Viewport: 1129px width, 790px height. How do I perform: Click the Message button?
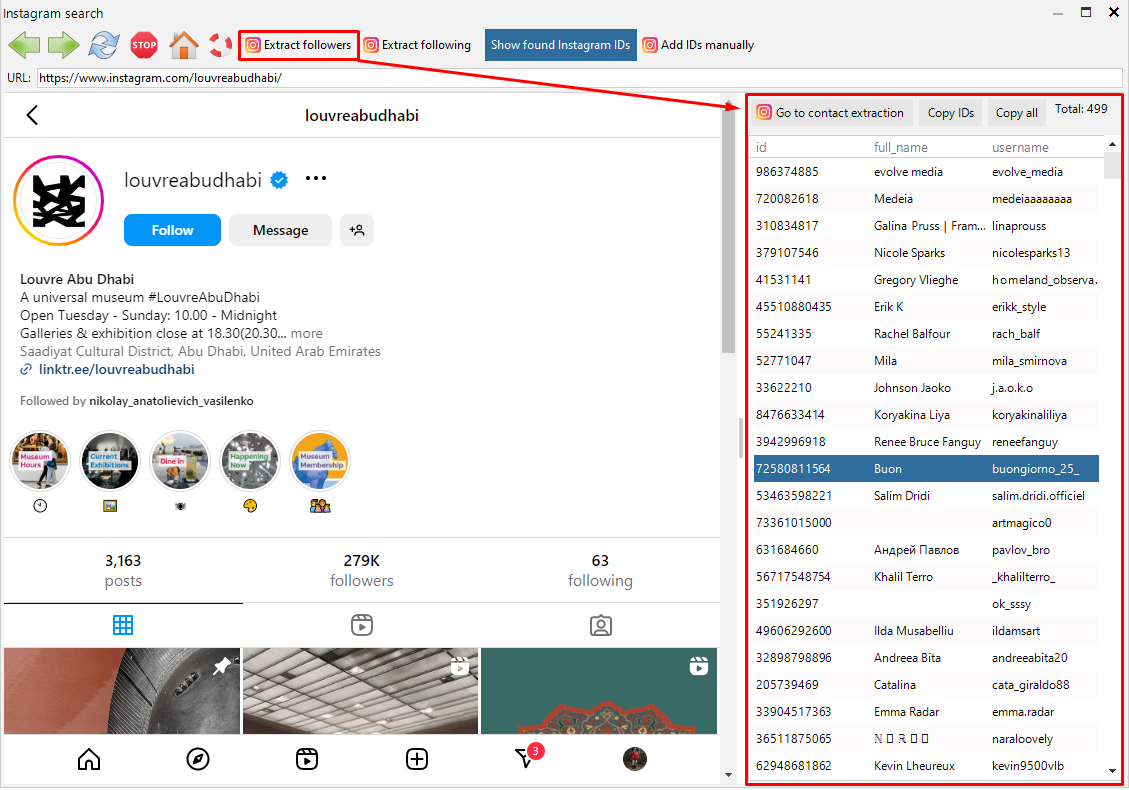pyautogui.click(x=280, y=230)
